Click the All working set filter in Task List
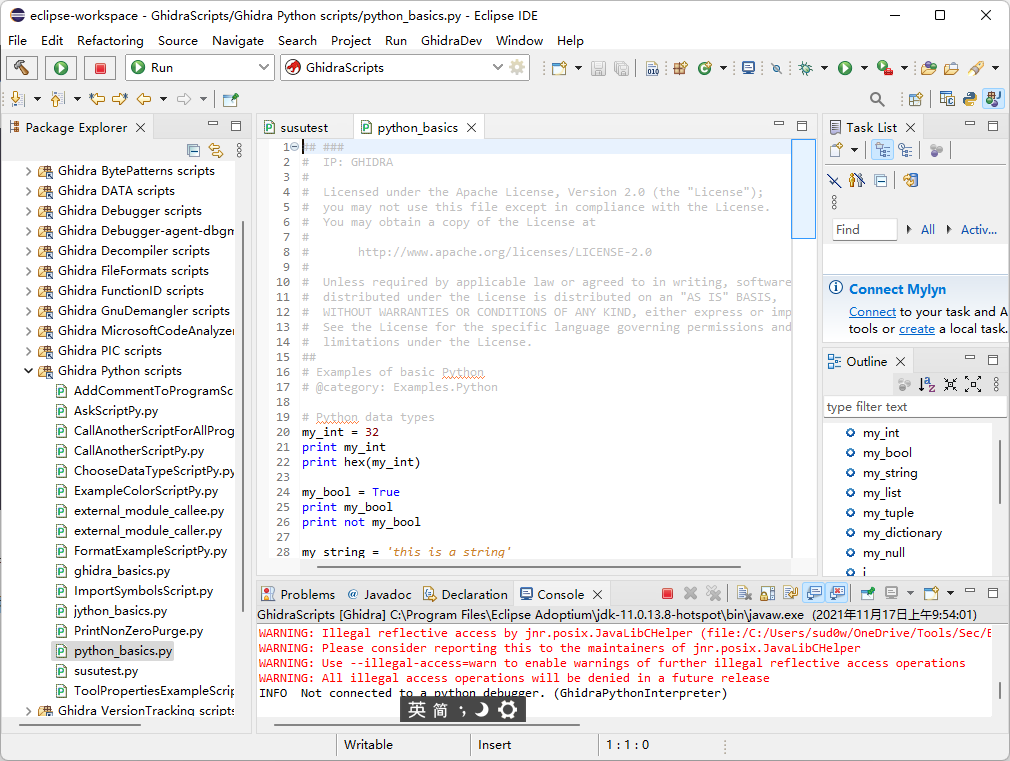Viewport: 1010px width, 761px height. tap(928, 229)
